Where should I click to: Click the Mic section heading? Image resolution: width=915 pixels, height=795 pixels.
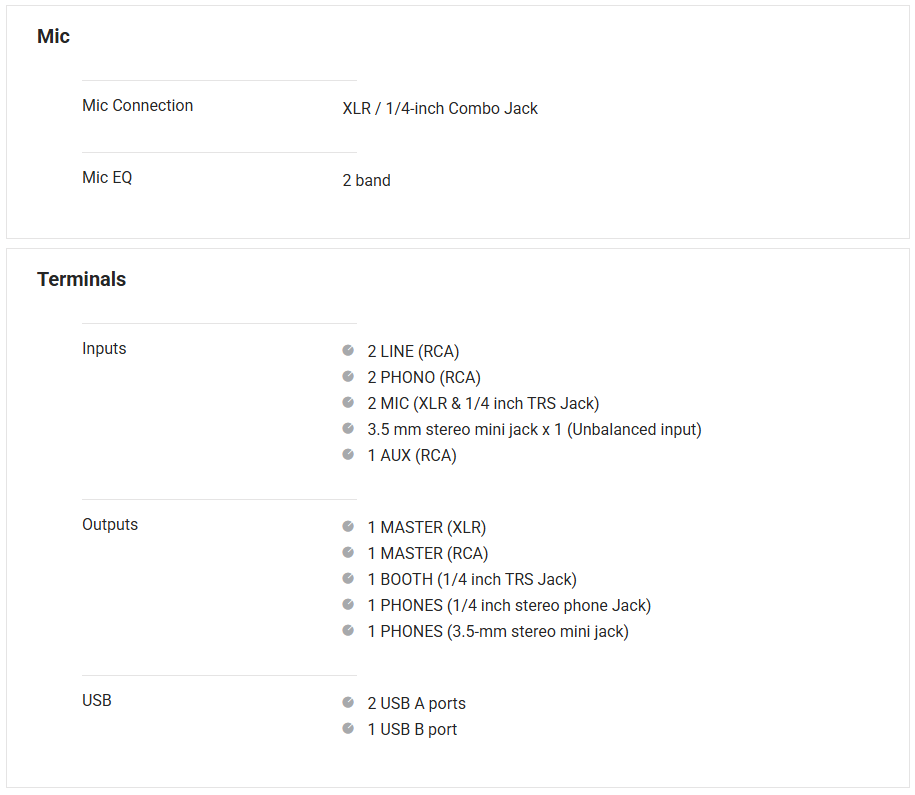click(53, 37)
